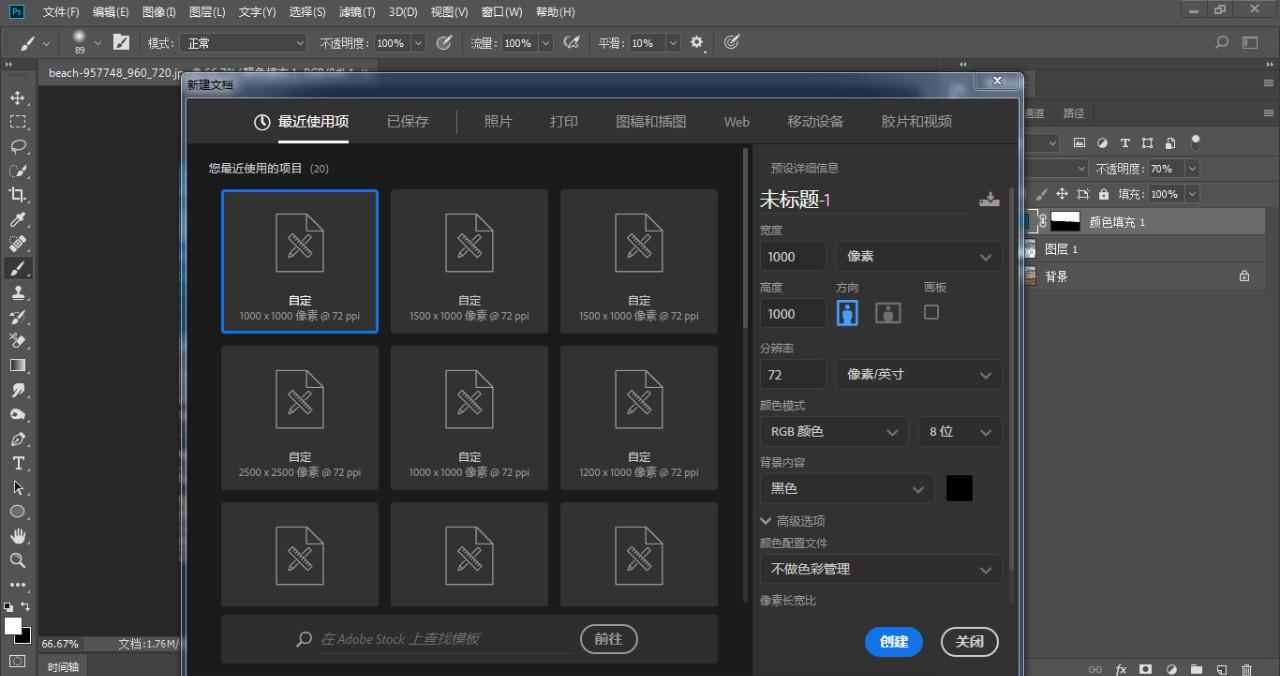Open the 8 位 bit depth dropdown
The width and height of the screenshot is (1280, 676).
point(960,431)
